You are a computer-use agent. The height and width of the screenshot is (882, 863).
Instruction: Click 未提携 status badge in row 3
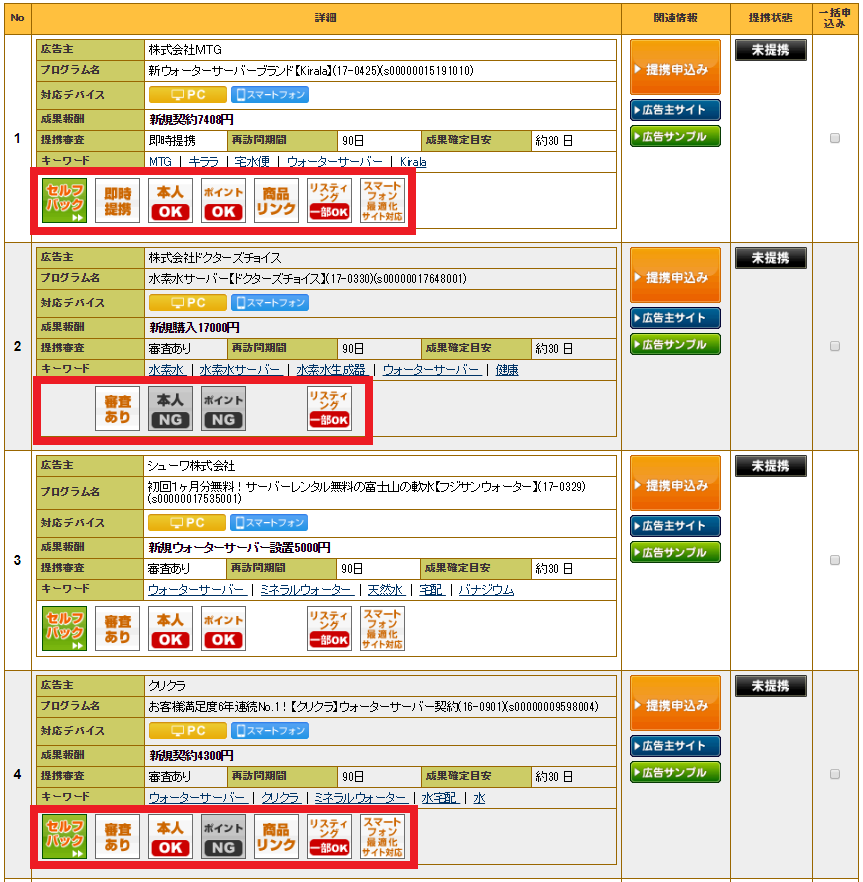771,466
